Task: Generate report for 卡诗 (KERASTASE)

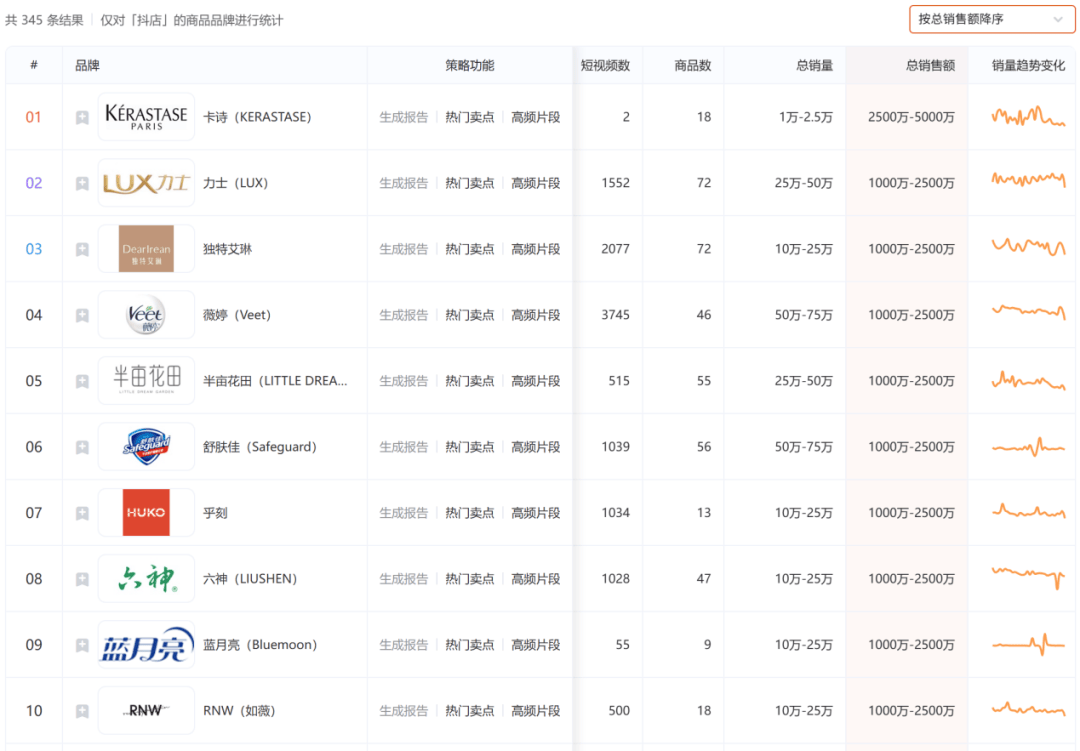Action: pos(404,117)
